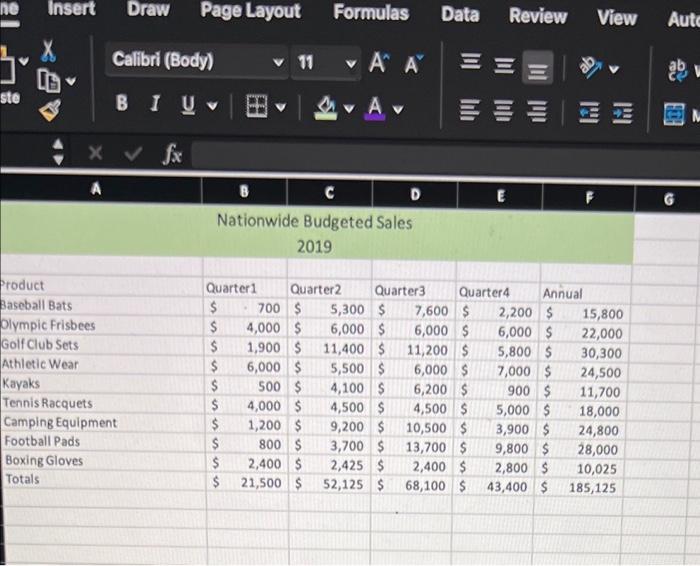Select the Quarter1 total 21,500 cell
700x566 pixels.
(247, 483)
